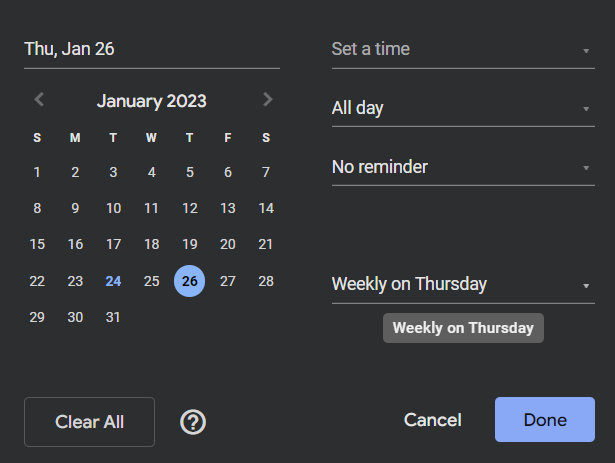Advance to next month with right chevron

pos(267,100)
